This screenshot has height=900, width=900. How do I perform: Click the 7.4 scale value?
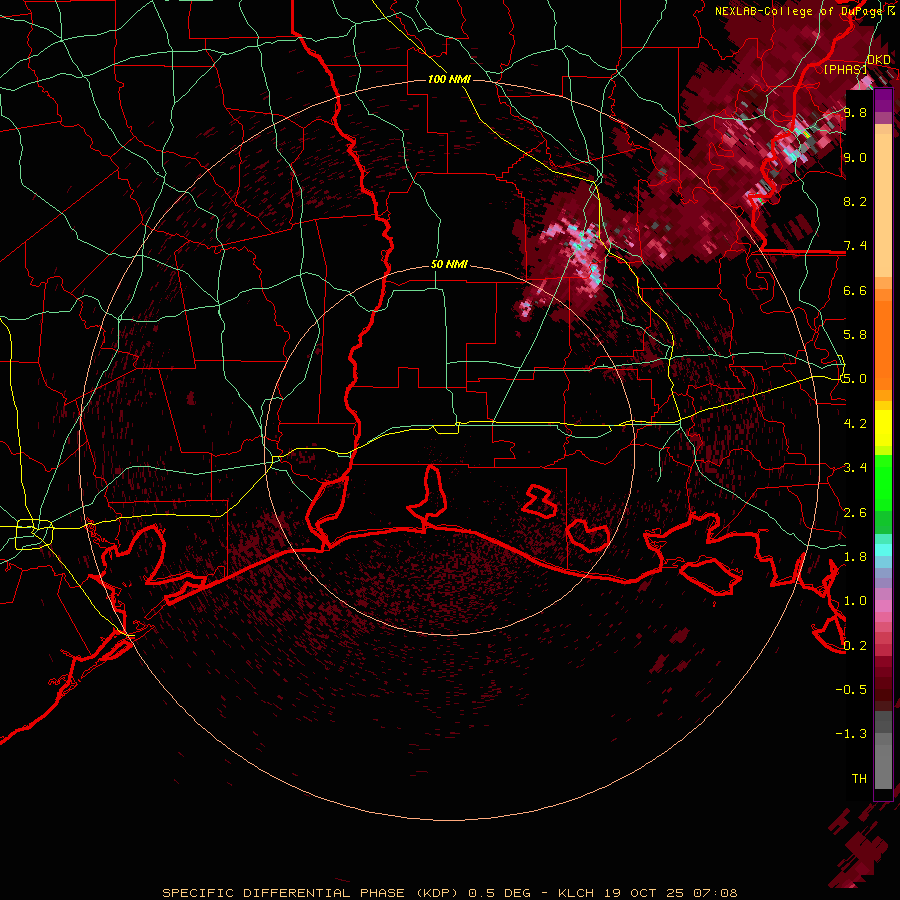tap(855, 246)
